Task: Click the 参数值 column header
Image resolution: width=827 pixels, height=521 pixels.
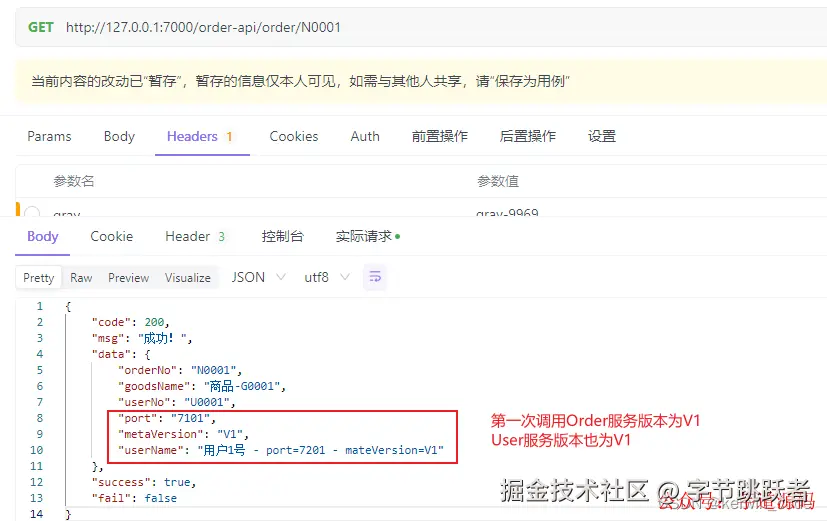Action: coord(498,181)
